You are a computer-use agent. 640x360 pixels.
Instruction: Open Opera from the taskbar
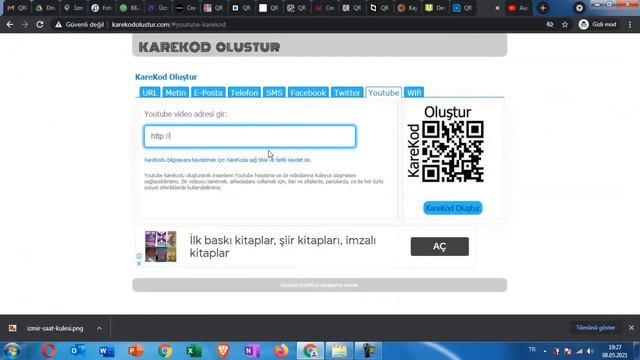[49, 351]
